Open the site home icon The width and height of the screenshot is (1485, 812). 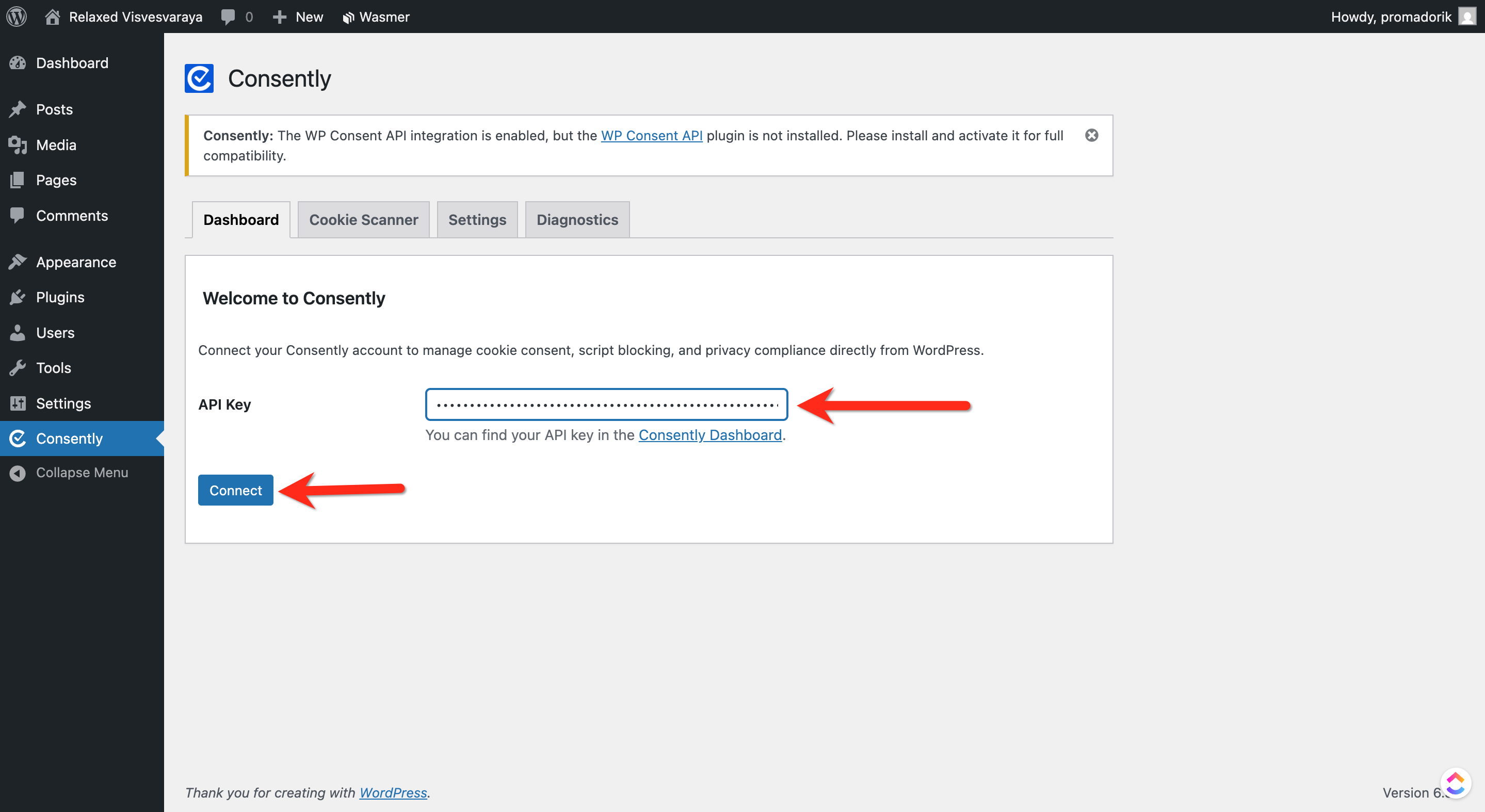[53, 16]
